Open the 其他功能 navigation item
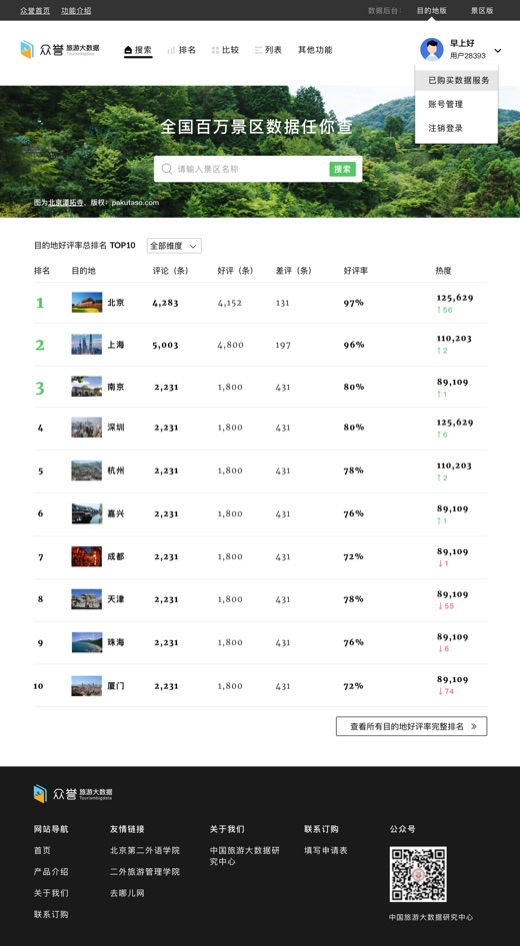 click(315, 50)
